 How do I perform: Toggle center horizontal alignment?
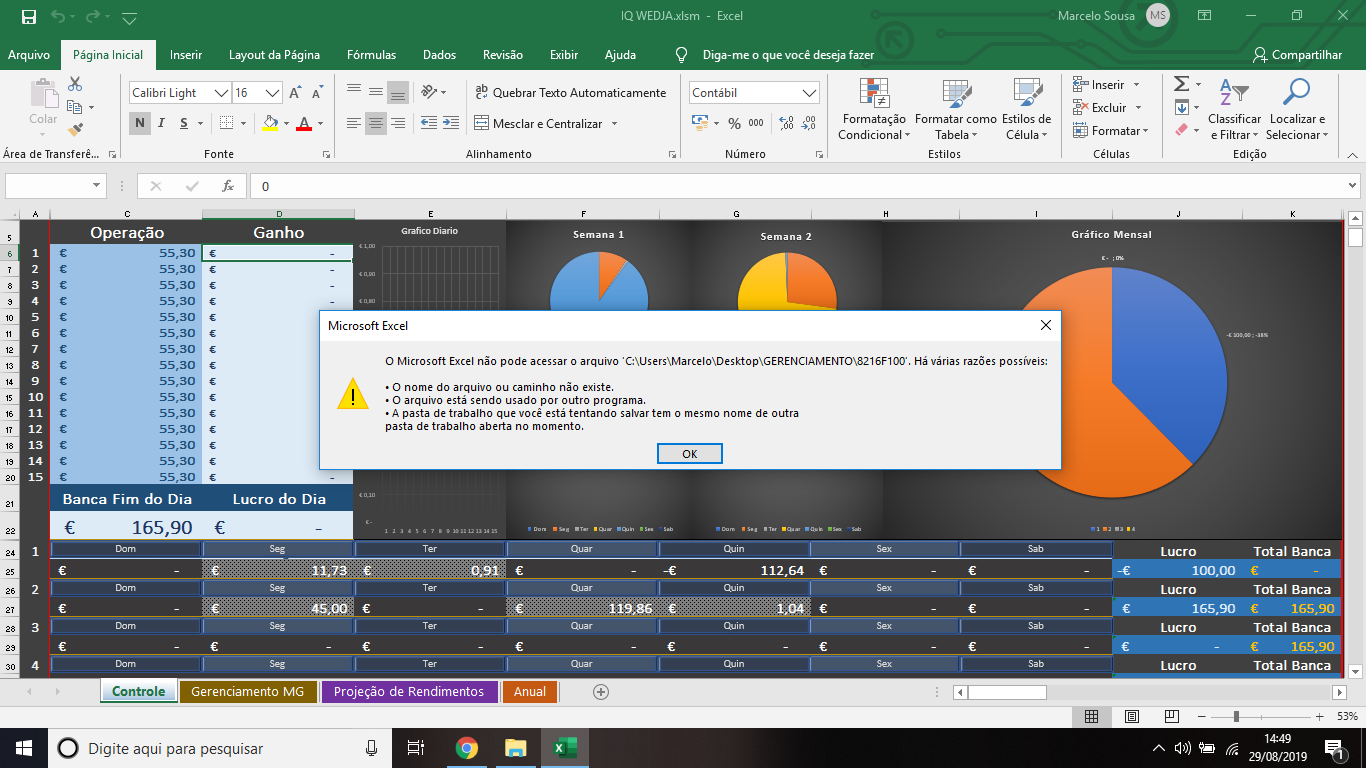click(376, 123)
